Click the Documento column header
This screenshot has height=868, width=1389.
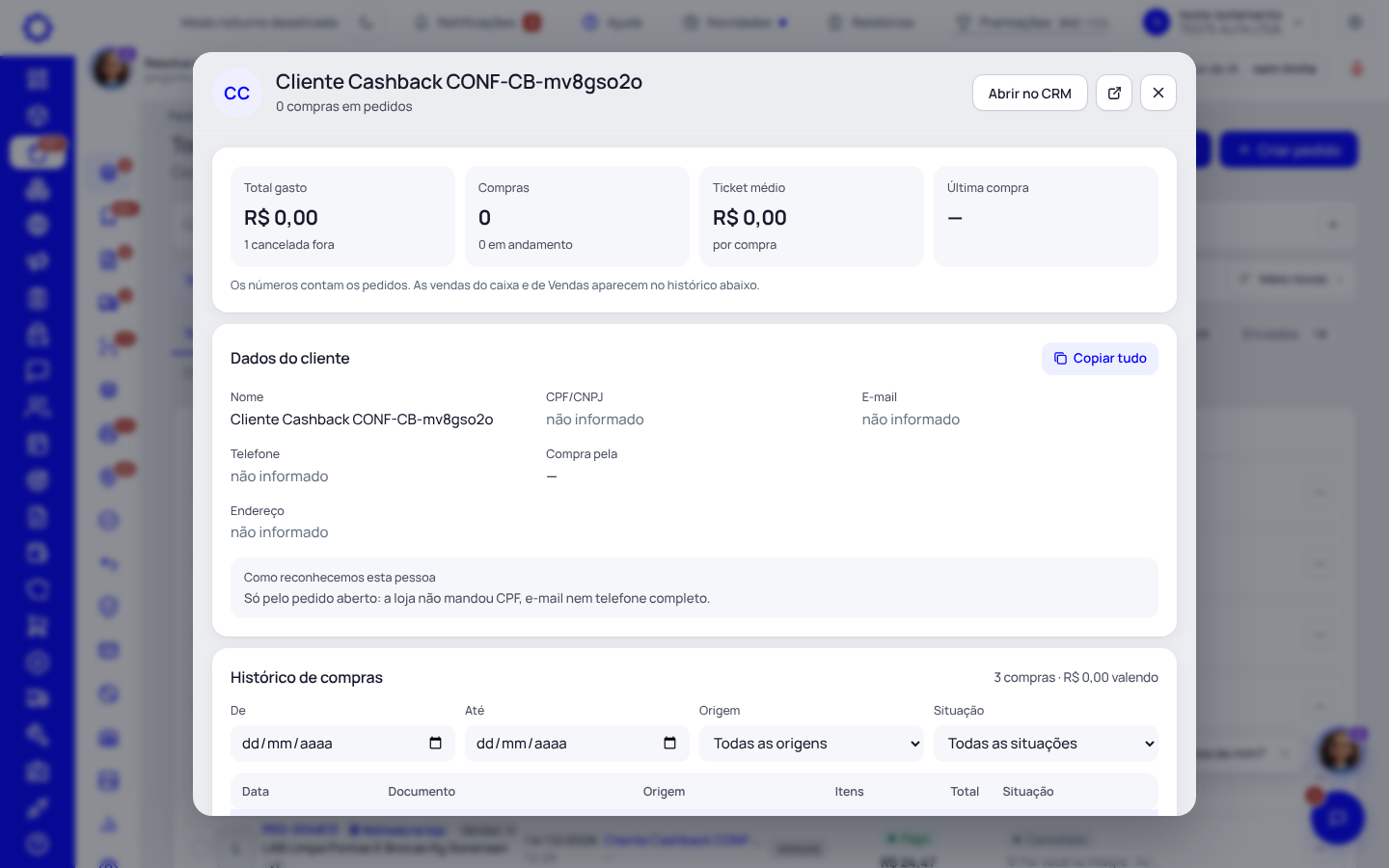point(422,792)
